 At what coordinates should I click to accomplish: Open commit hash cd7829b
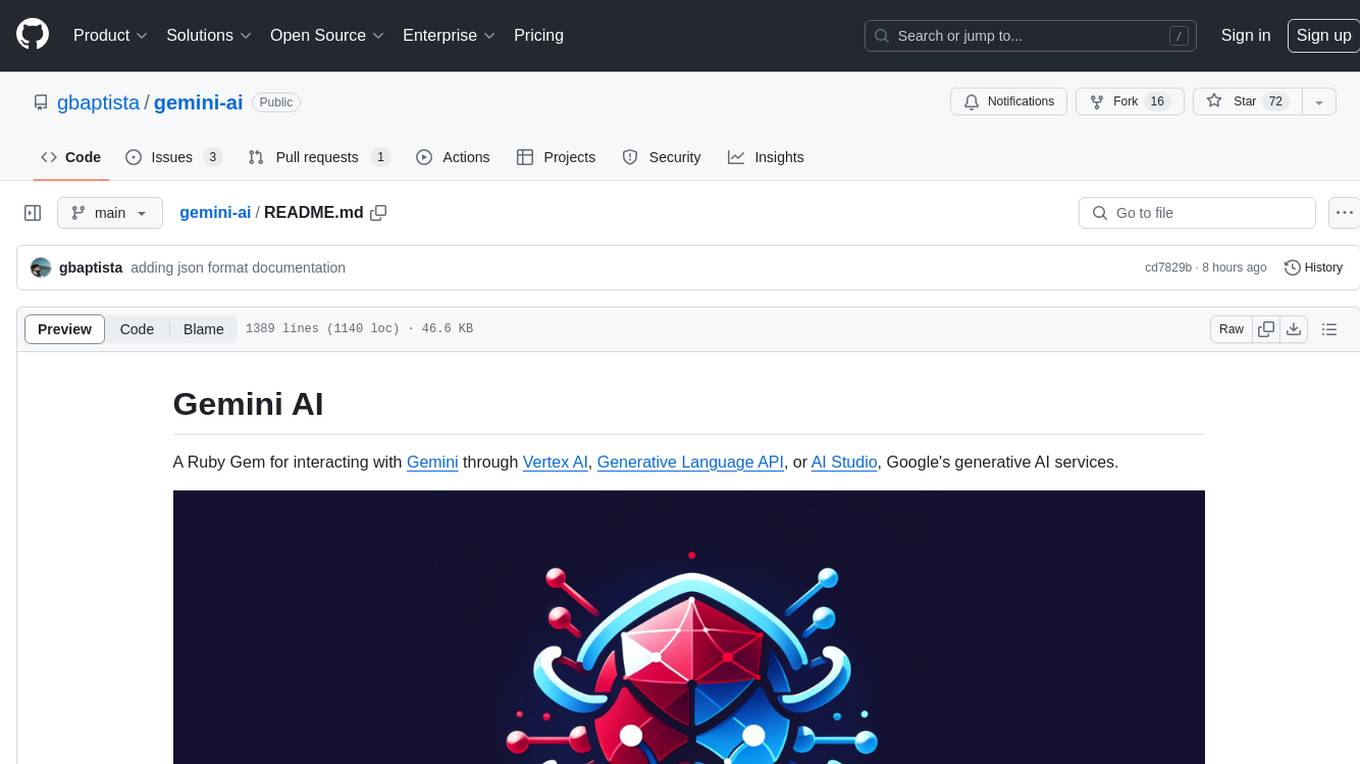point(1168,268)
